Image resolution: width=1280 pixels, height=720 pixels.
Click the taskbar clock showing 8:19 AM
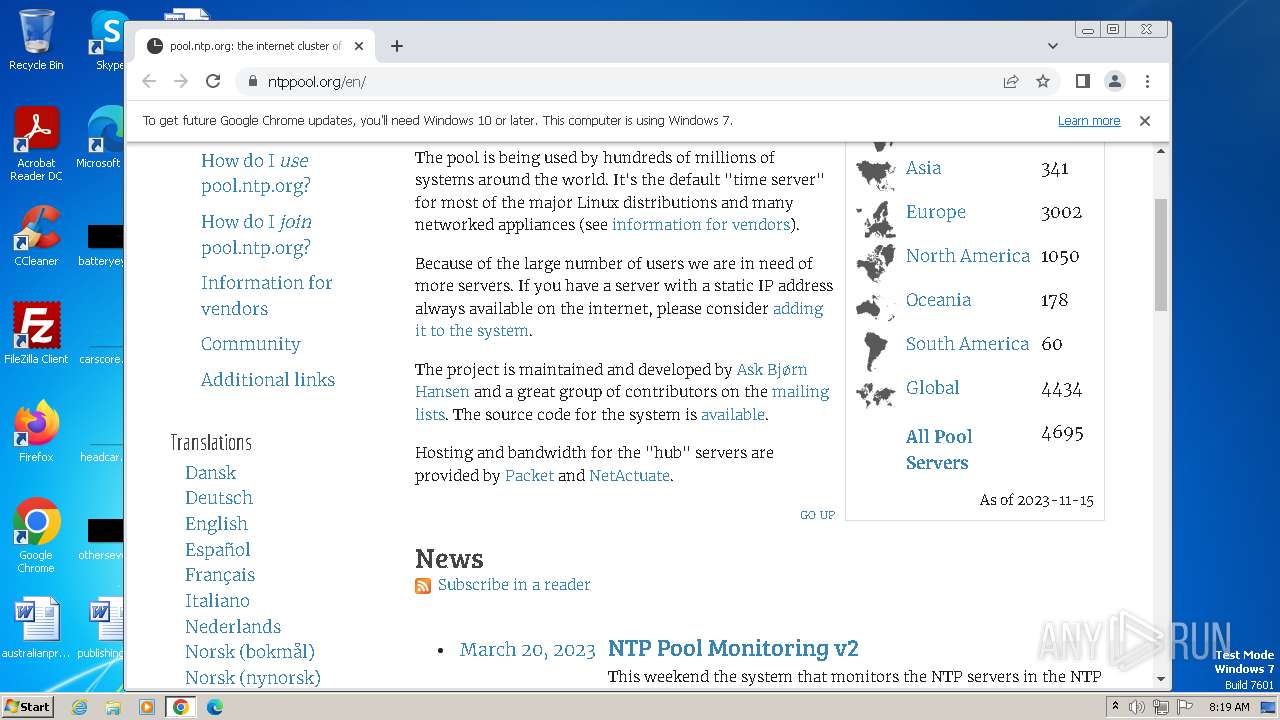click(x=1229, y=707)
